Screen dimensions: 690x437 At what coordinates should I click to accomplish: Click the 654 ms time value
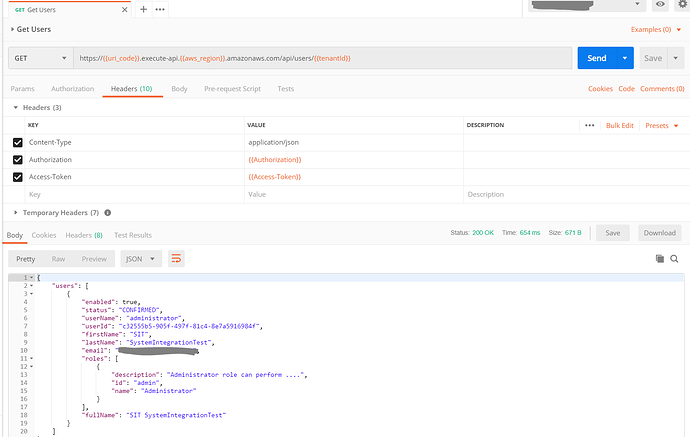(x=530, y=233)
